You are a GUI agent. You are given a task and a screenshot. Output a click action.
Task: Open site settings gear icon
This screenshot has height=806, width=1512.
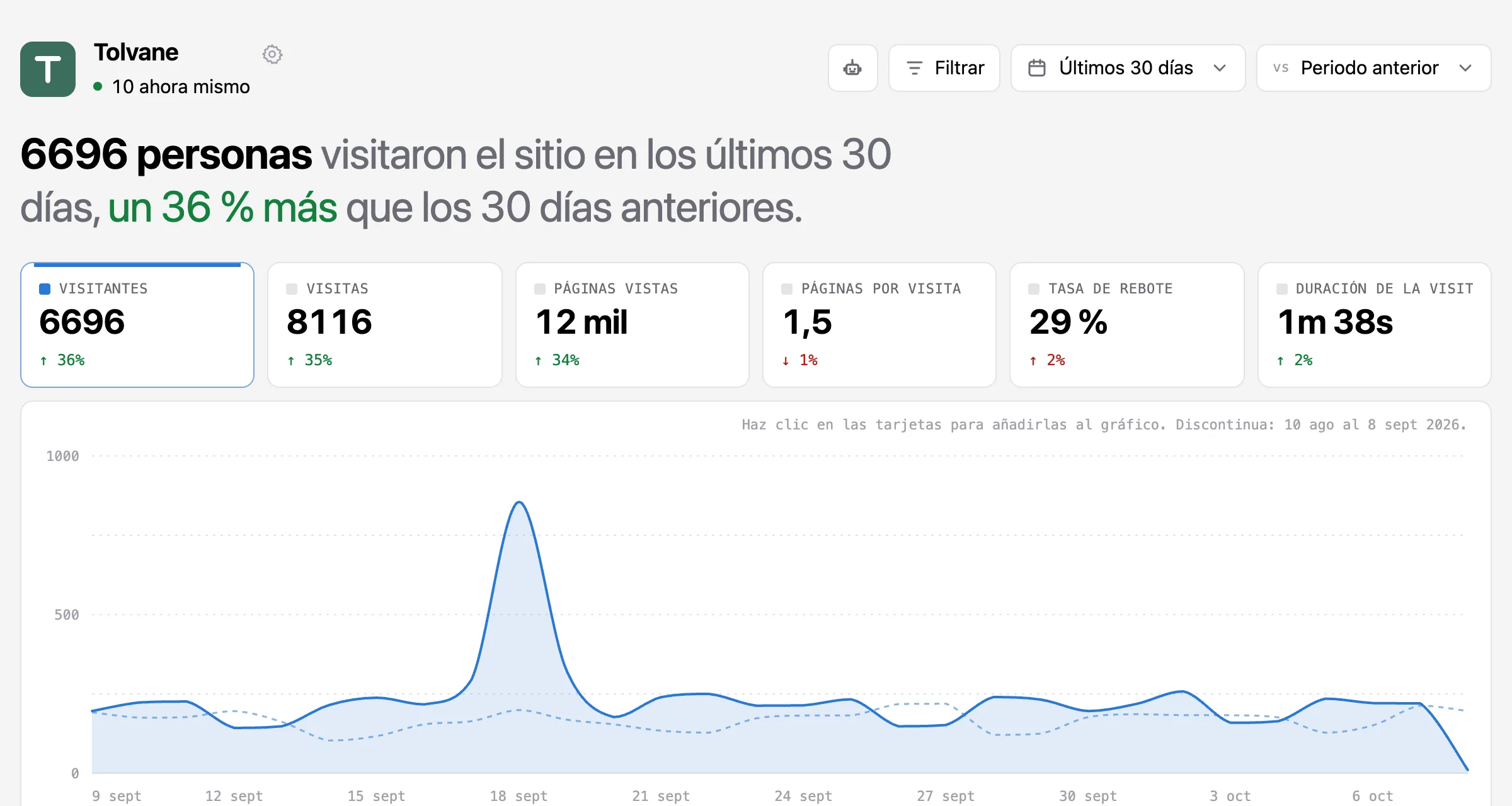272,55
